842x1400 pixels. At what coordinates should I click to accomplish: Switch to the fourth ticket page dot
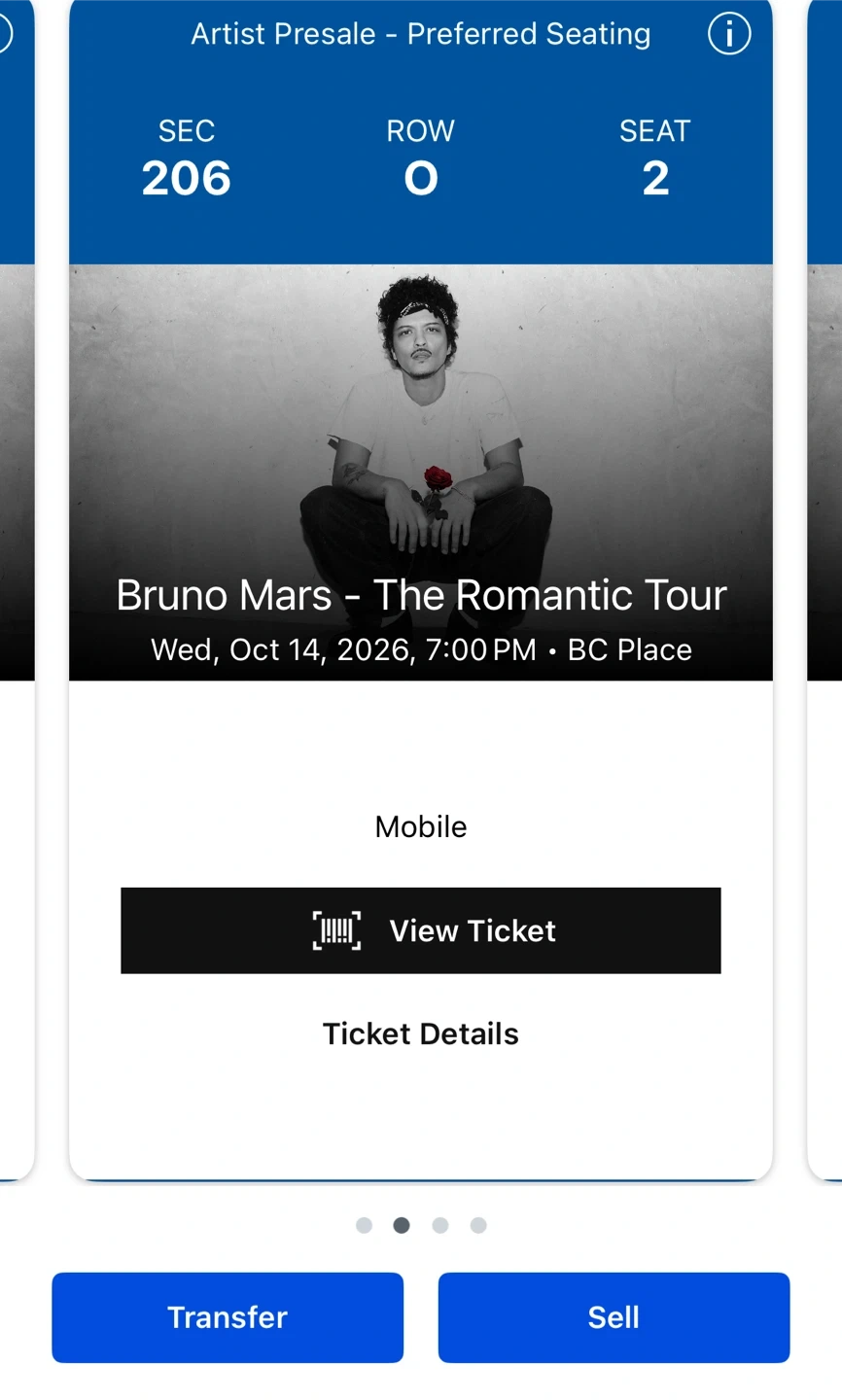coord(477,1225)
